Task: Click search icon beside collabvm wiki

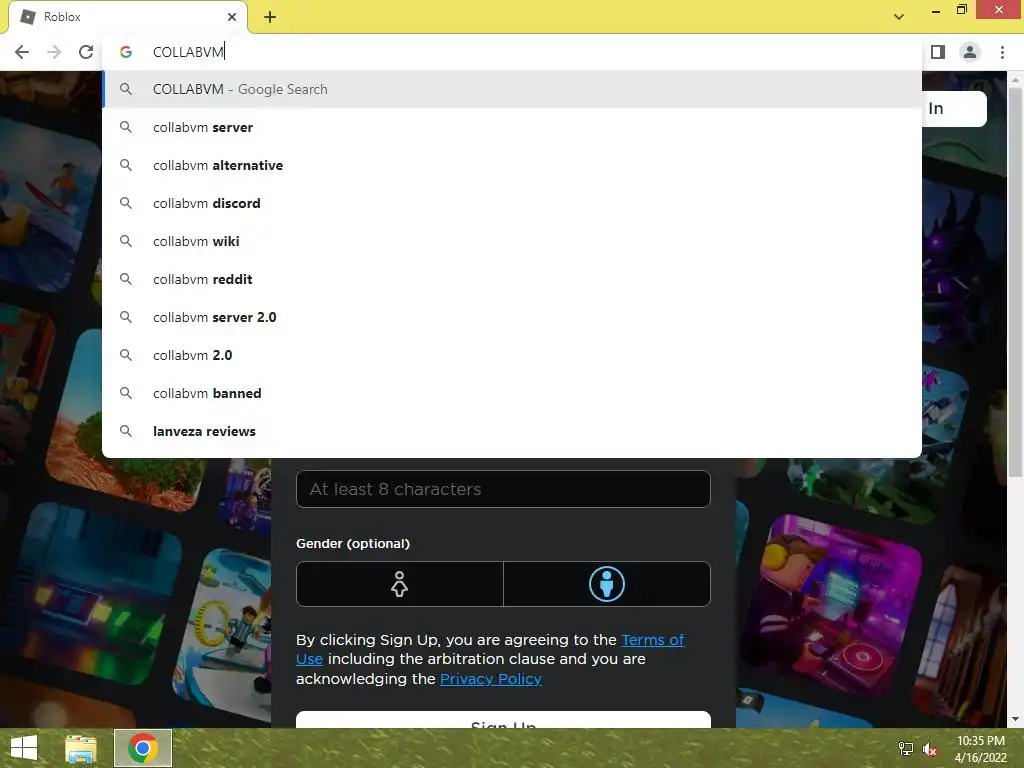Action: click(126, 241)
